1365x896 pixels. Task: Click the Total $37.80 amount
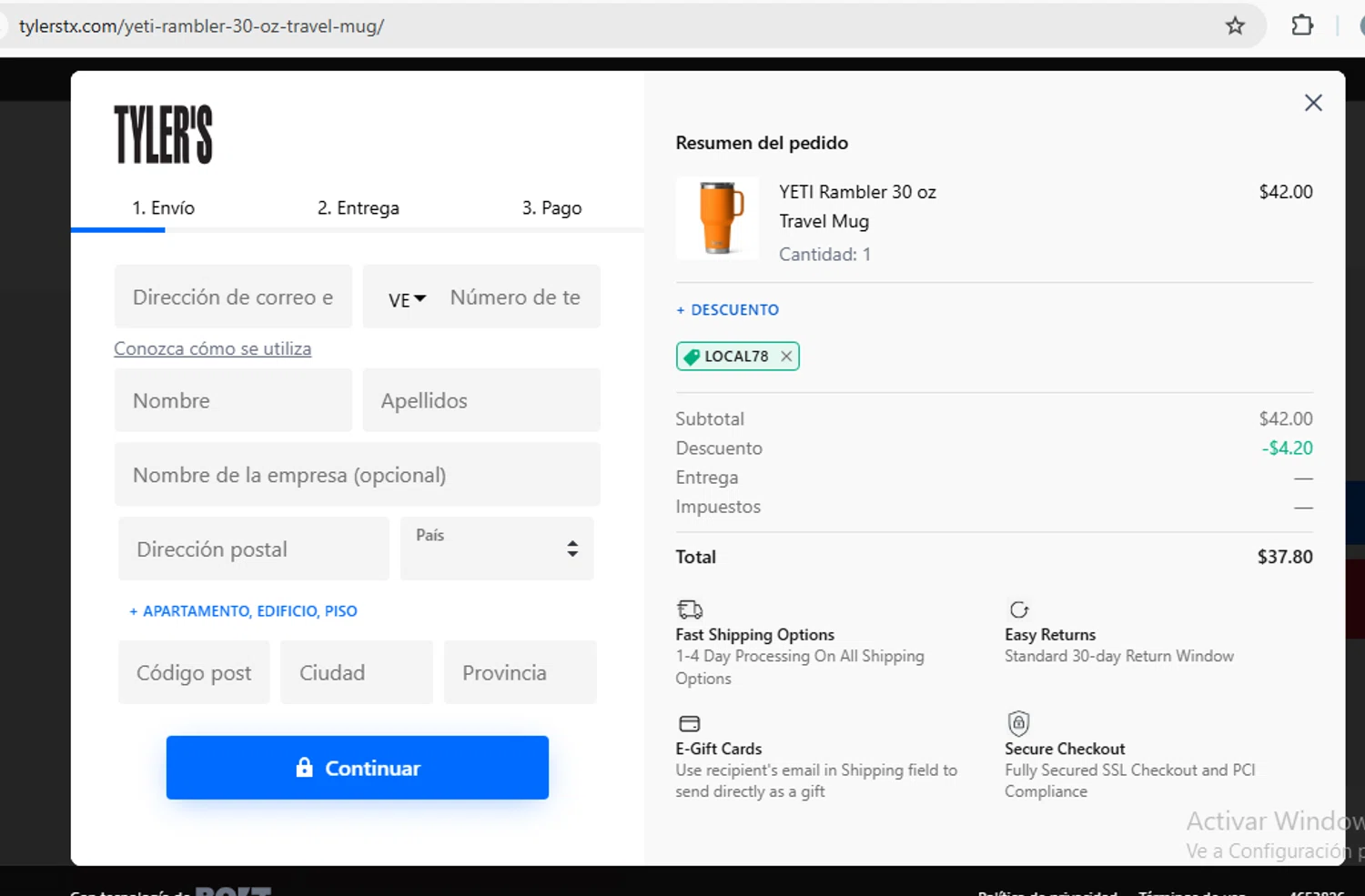pos(1285,557)
